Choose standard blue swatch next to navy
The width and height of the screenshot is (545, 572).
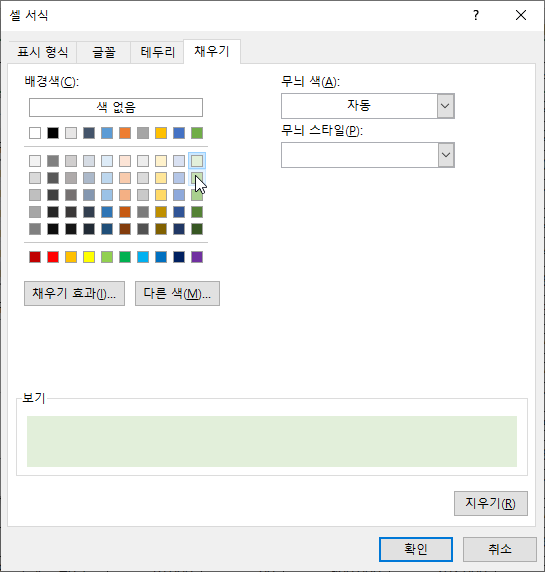[x=161, y=257]
